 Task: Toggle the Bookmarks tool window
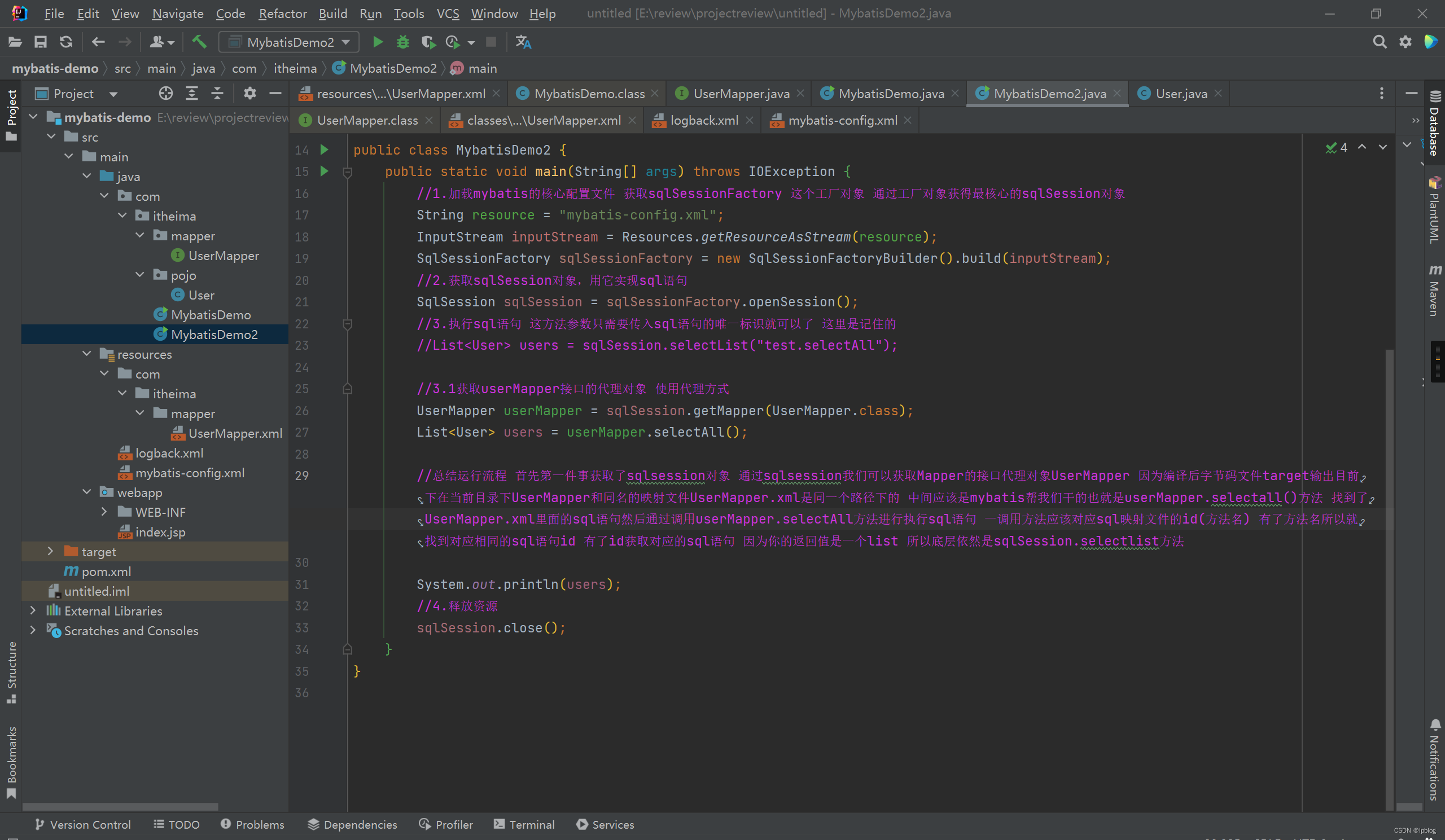(x=11, y=761)
